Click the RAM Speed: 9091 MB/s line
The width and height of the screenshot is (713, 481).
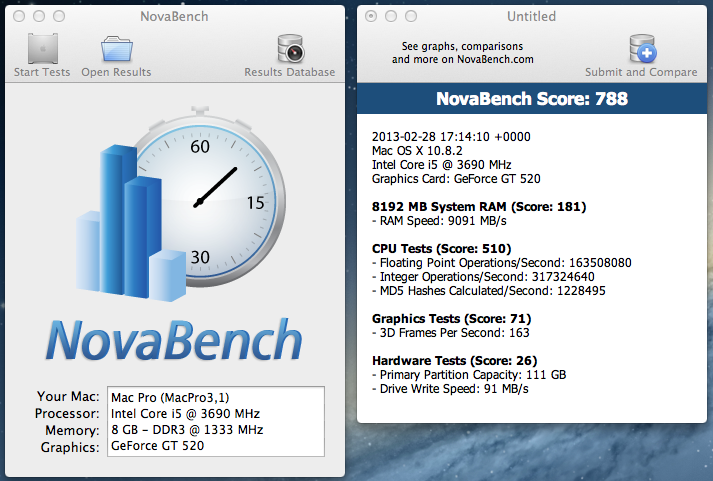[439, 221]
